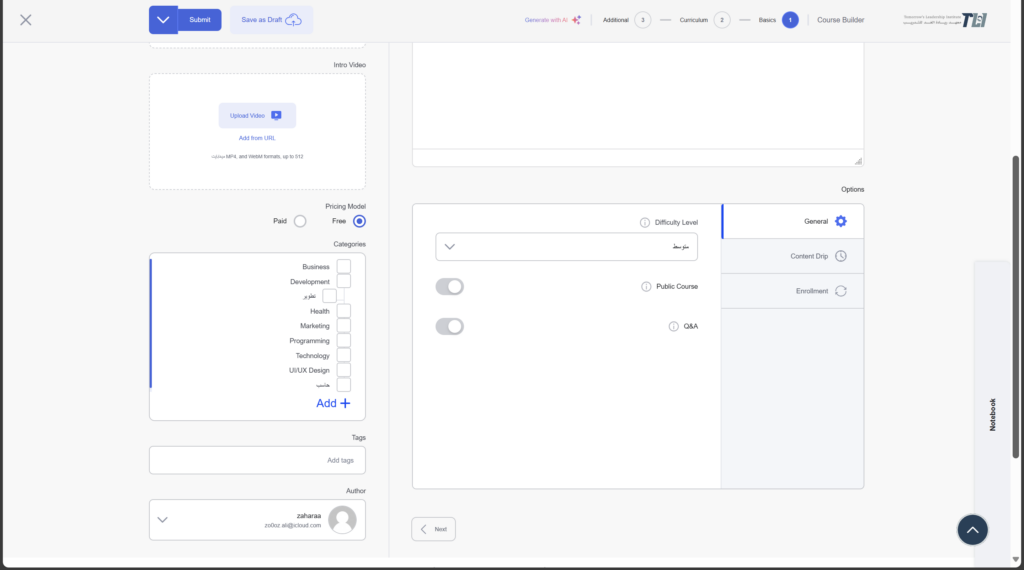Close the course builder with X icon
The height and width of the screenshot is (570, 1024).
coord(26,20)
